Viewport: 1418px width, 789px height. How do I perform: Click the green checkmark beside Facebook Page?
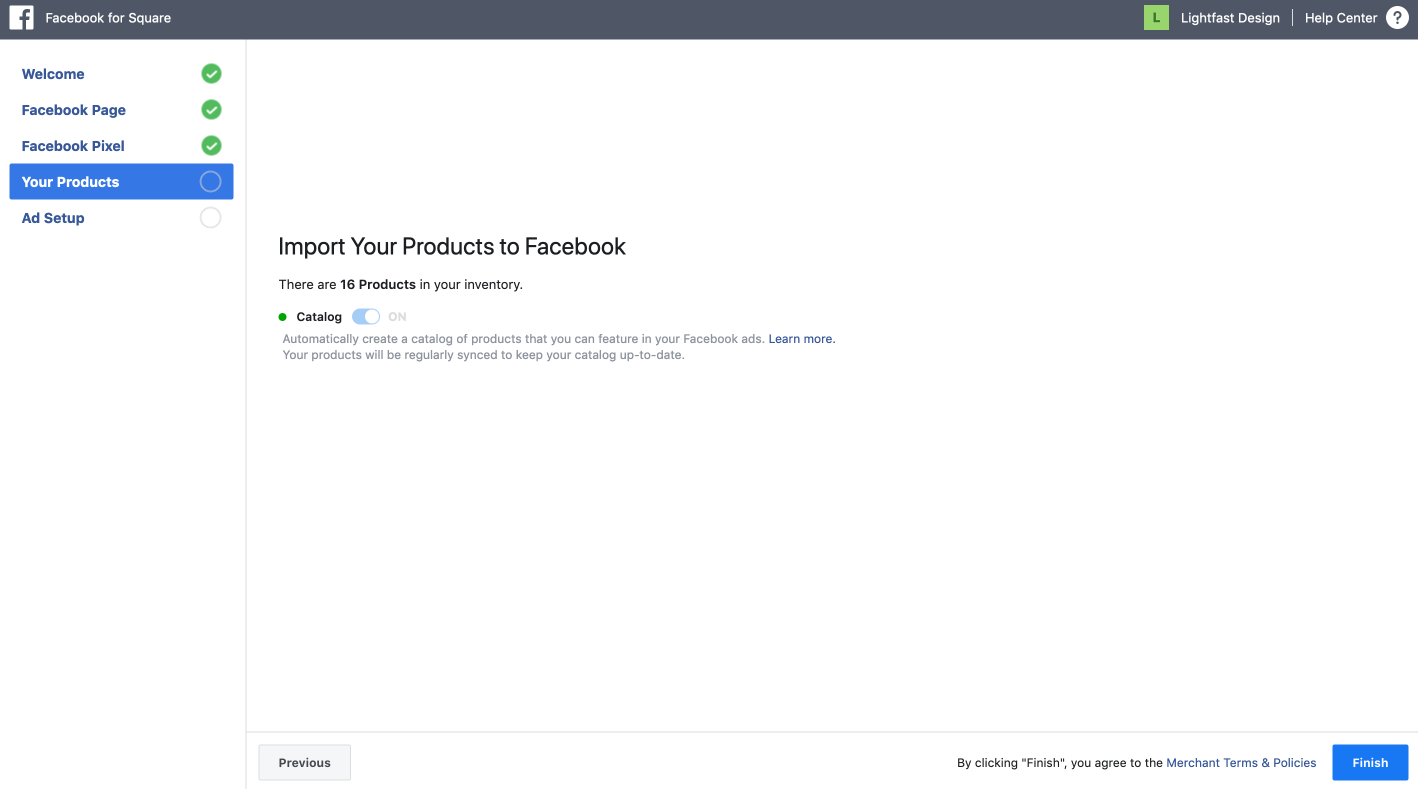tap(211, 109)
